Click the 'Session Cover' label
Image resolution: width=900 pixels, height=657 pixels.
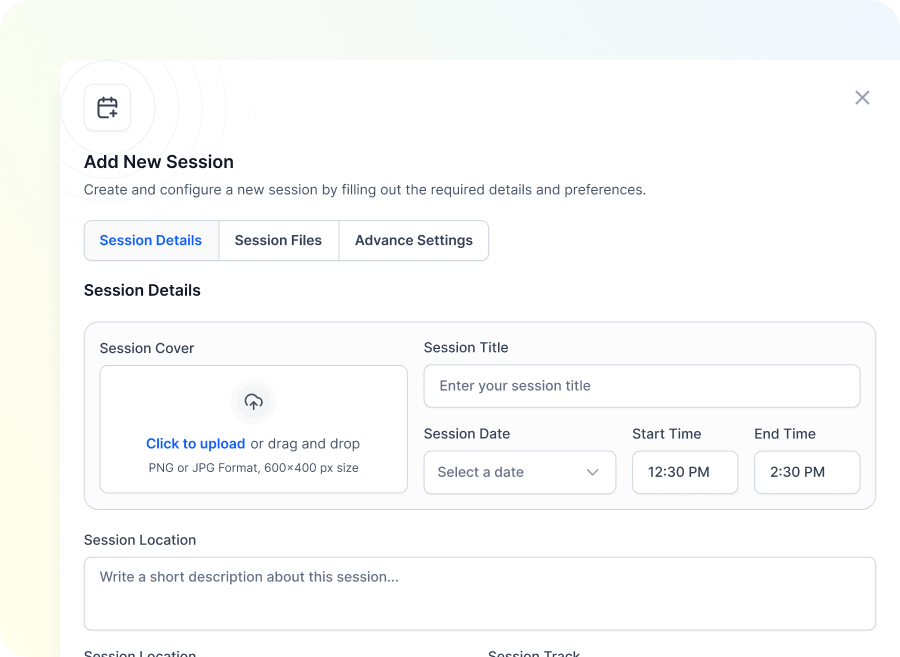coord(147,348)
